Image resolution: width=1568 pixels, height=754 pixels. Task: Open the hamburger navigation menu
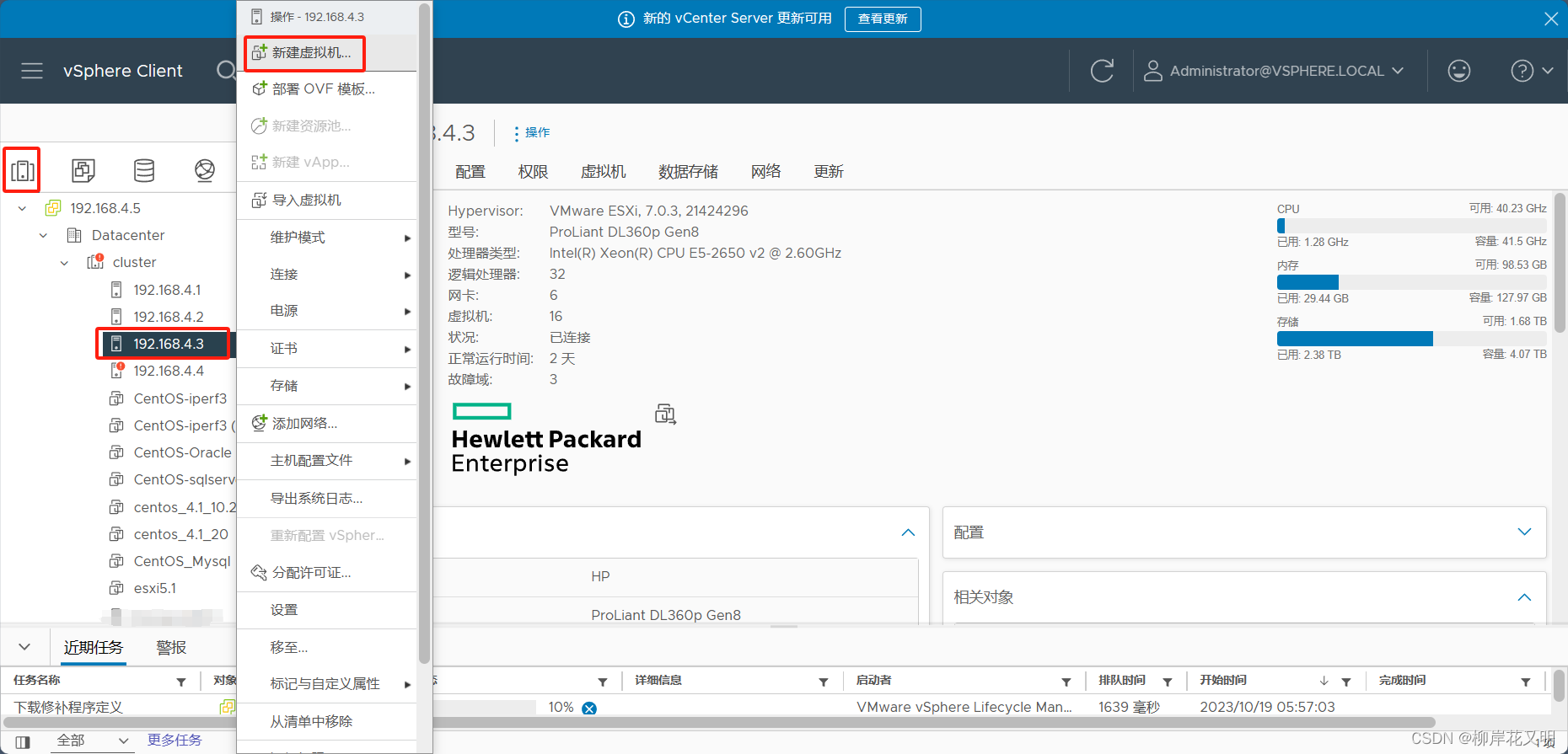[x=32, y=71]
